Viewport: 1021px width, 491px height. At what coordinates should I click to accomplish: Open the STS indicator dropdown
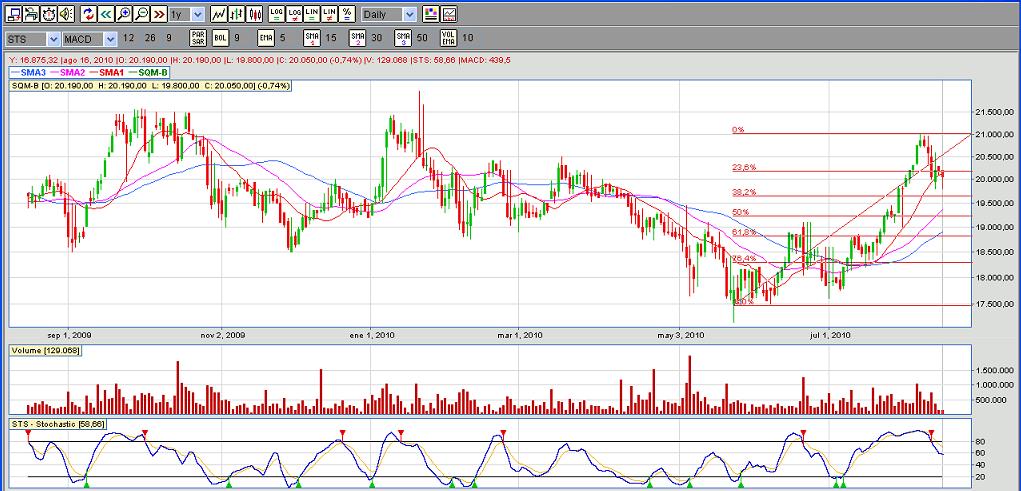[x=33, y=39]
